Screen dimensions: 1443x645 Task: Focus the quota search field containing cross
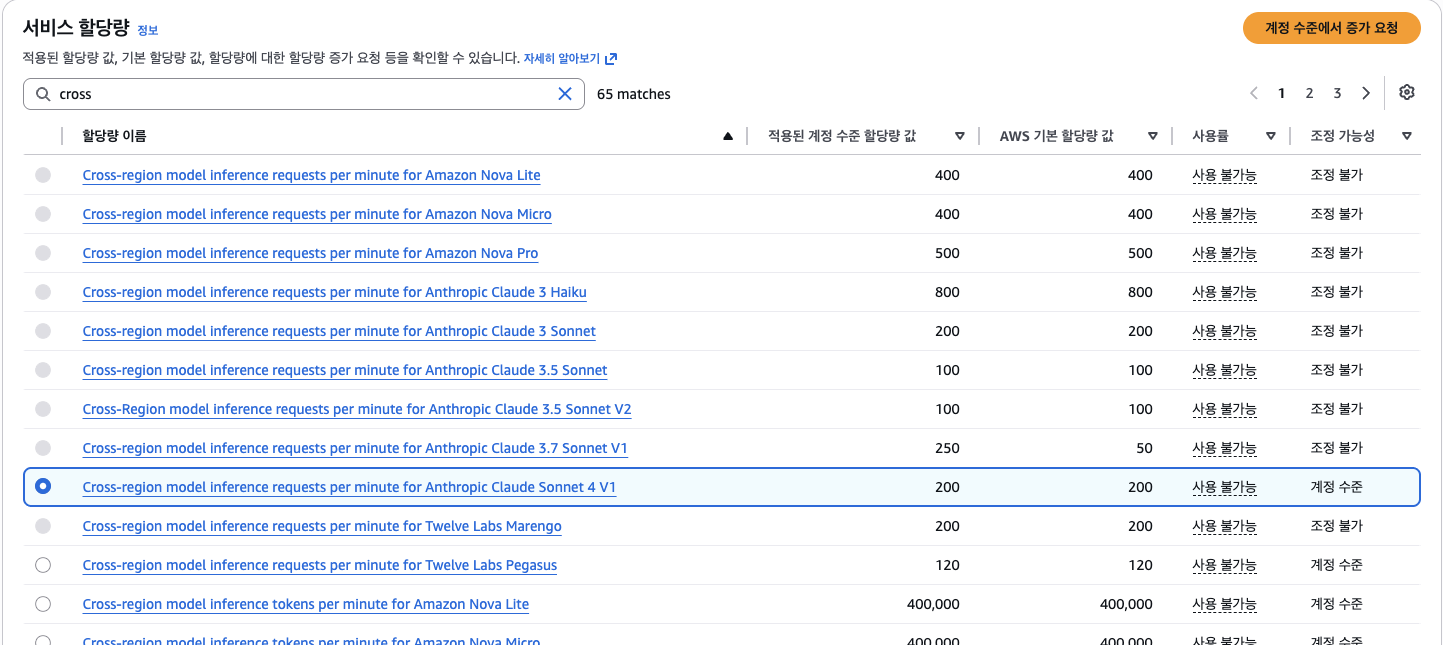click(x=304, y=94)
